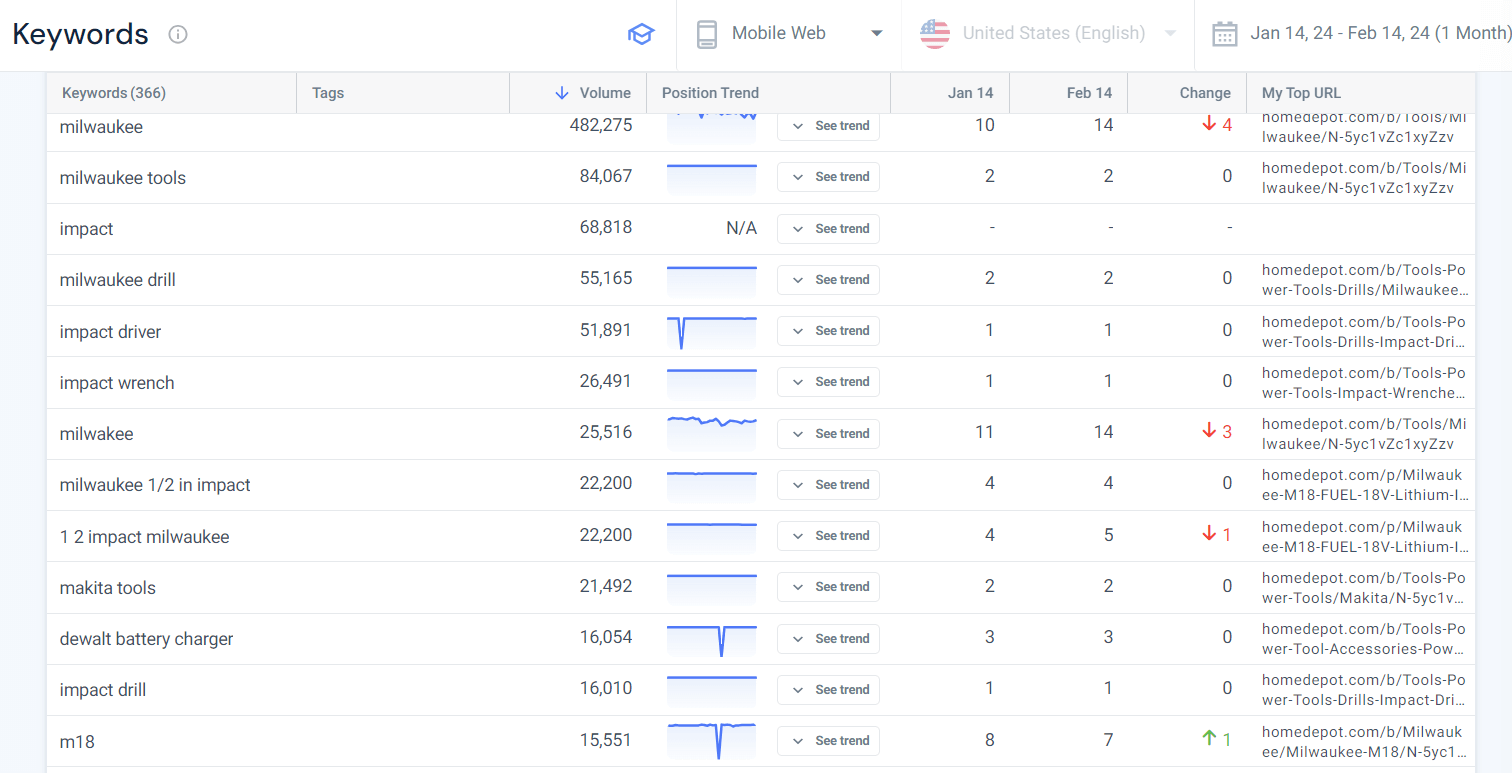This screenshot has height=773, width=1512.
Task: Open the Jan 14 - Feb 14 date range picker
Action: [x=1362, y=34]
